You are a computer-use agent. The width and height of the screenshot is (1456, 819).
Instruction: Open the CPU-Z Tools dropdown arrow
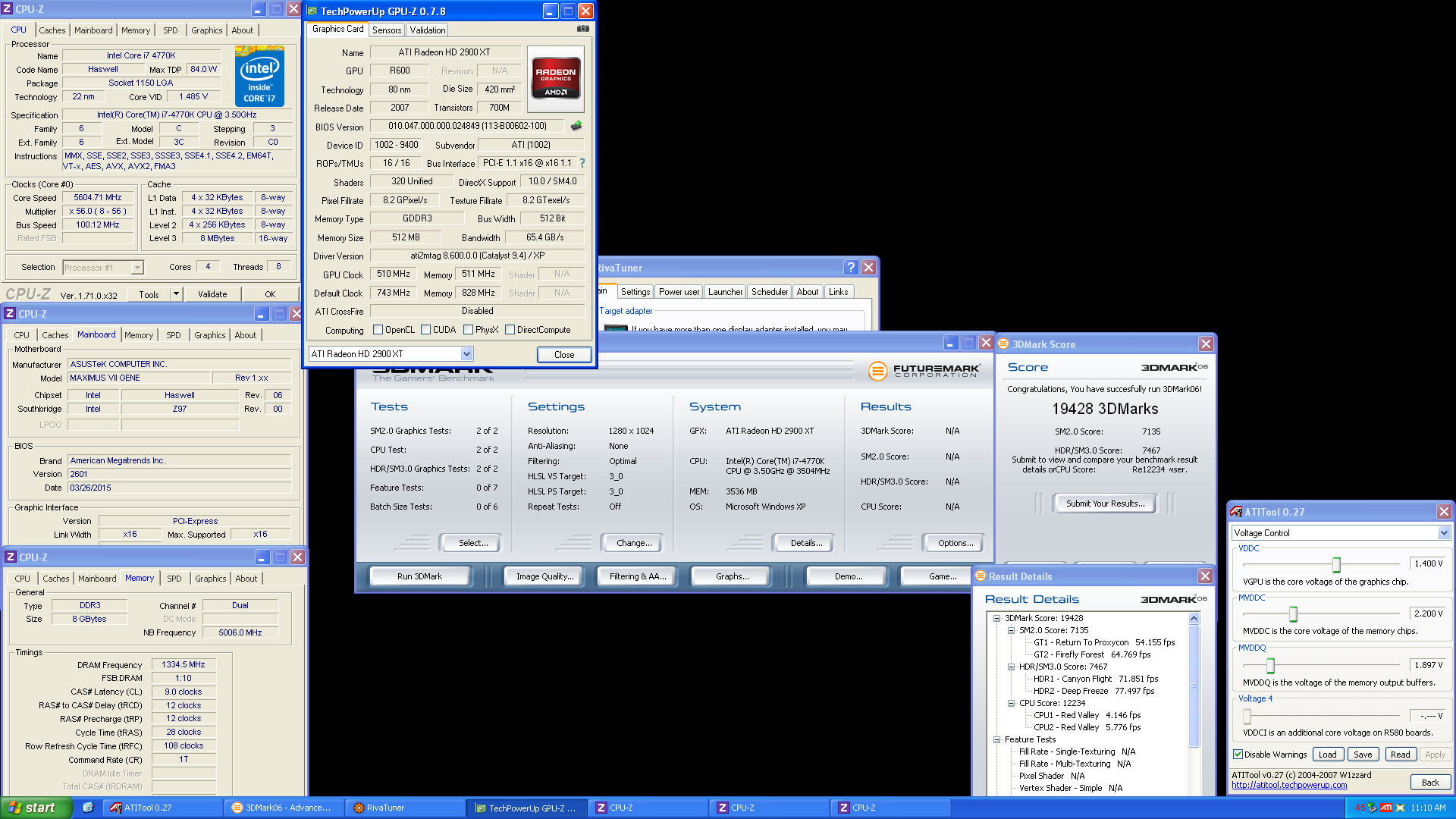point(176,294)
